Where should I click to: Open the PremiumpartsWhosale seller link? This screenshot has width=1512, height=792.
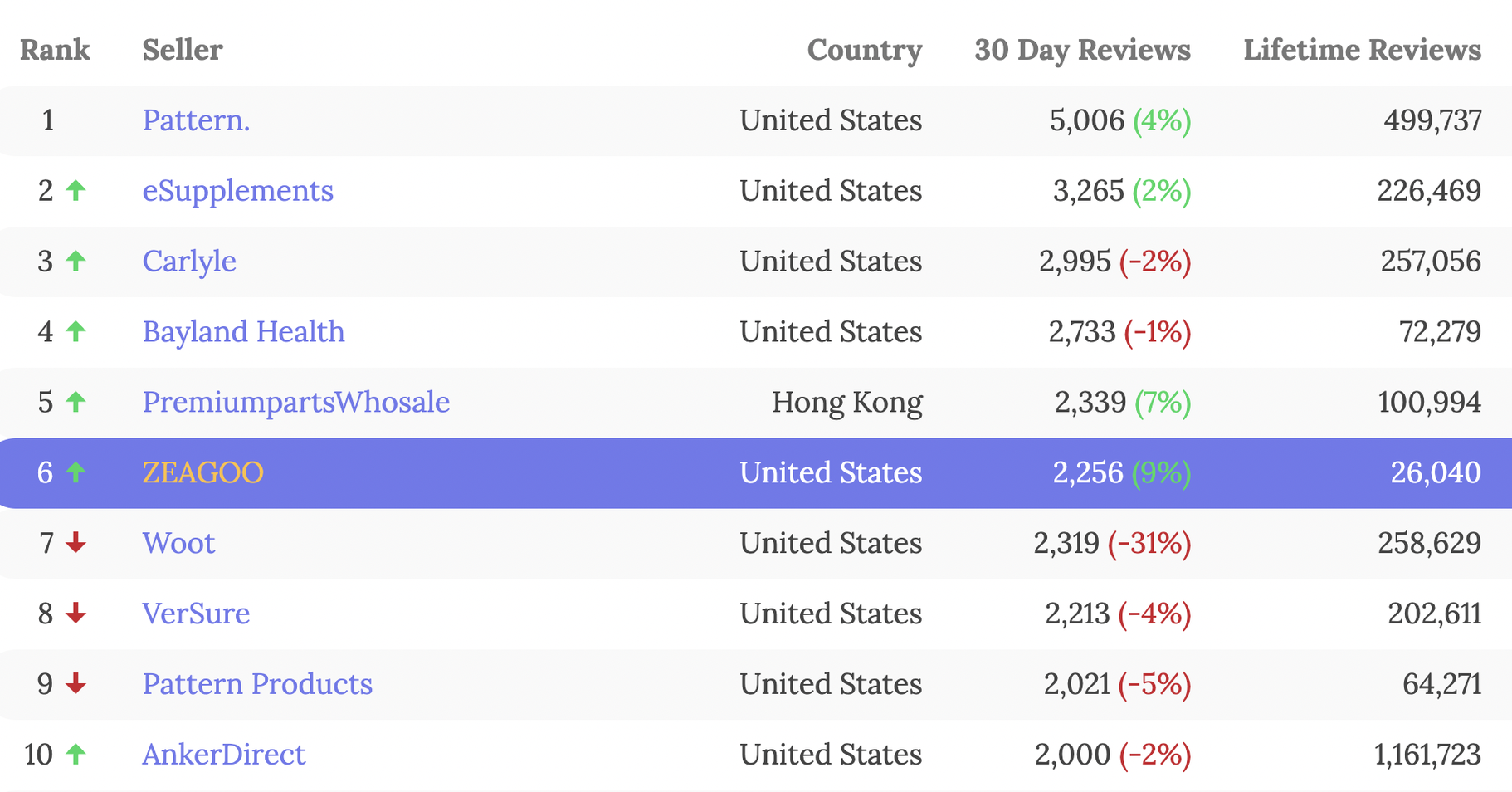click(x=295, y=403)
